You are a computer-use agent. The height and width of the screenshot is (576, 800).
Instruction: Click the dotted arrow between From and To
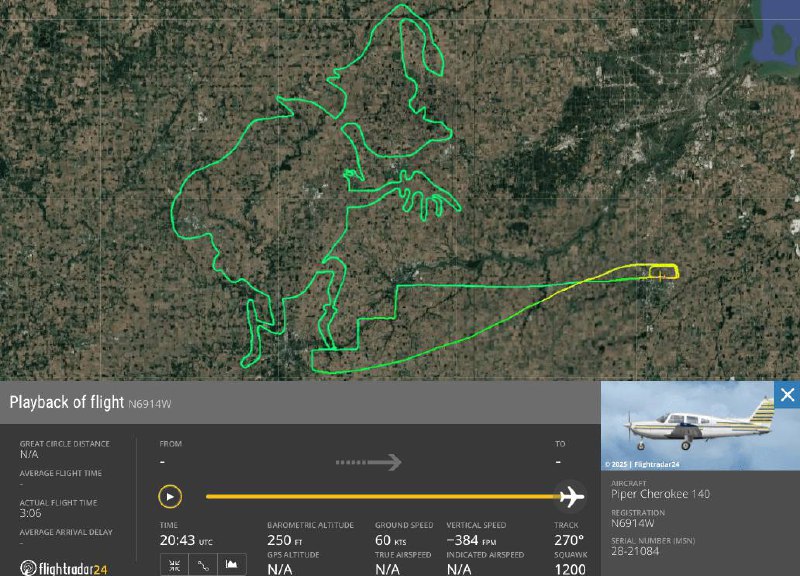[x=368, y=462]
